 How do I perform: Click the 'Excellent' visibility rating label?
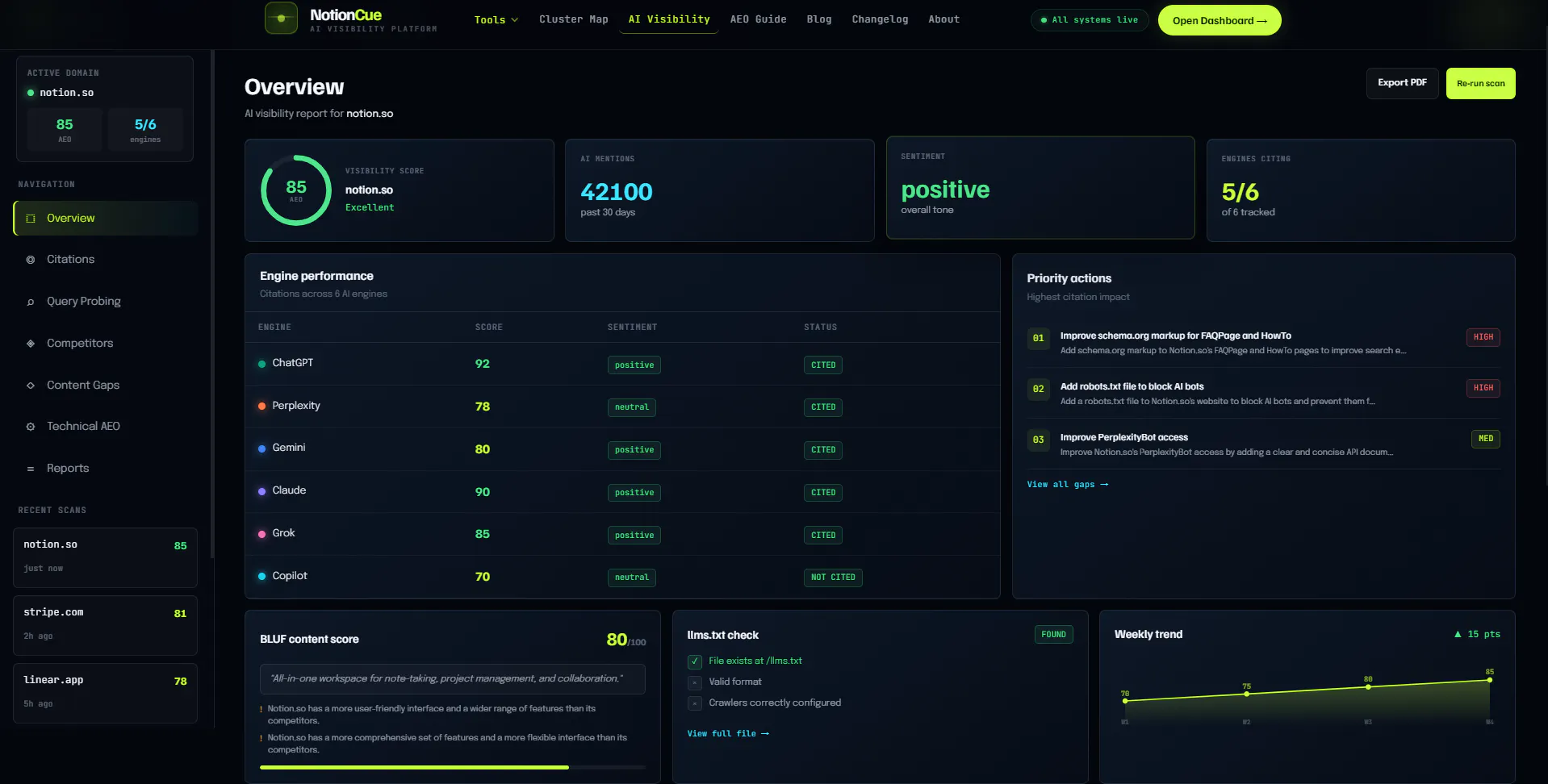tap(370, 208)
